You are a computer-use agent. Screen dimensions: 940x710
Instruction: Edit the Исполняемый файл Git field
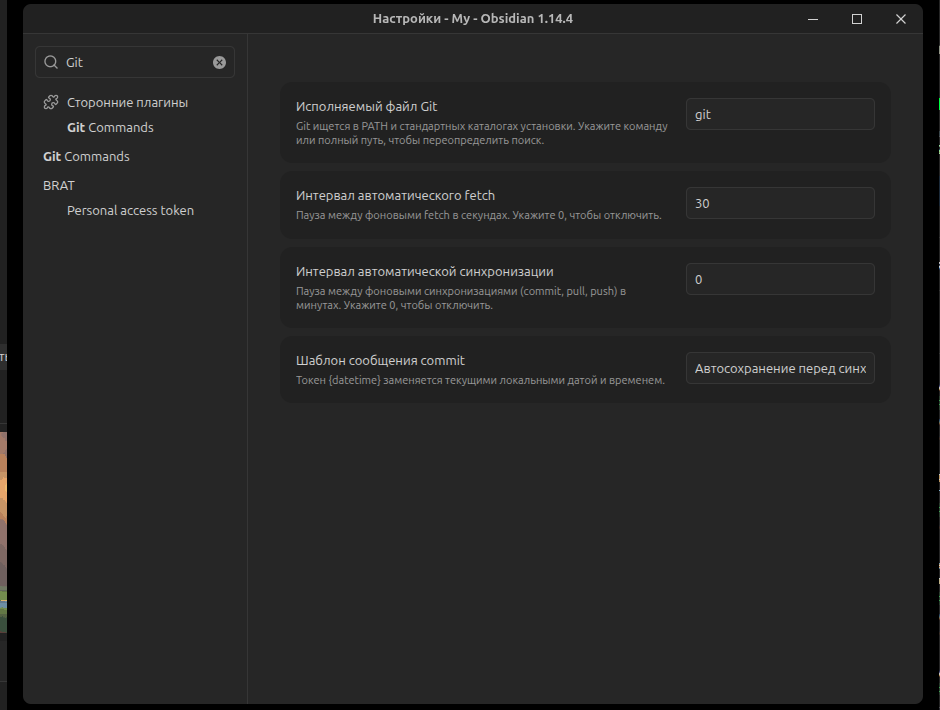pyautogui.click(x=780, y=114)
